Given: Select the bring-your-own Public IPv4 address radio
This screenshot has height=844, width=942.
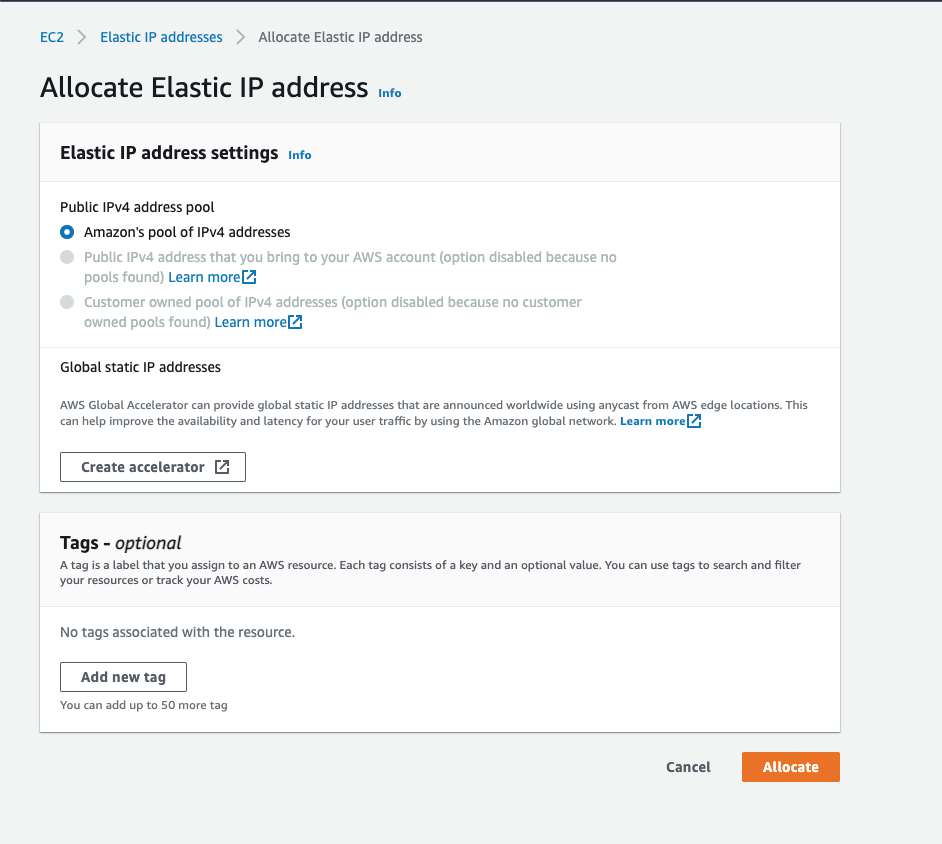Looking at the screenshot, I should [67, 257].
